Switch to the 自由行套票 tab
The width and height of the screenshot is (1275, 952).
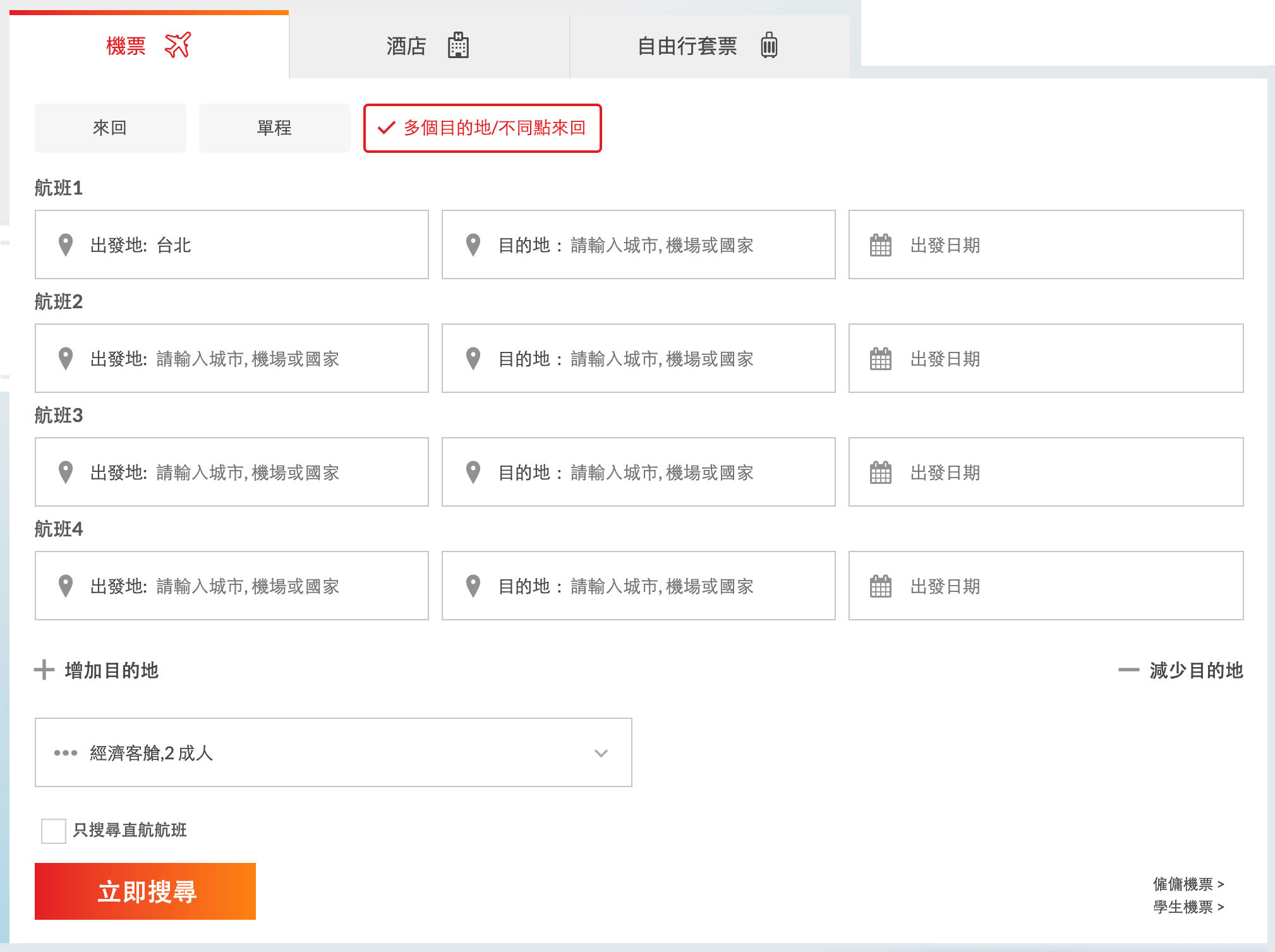709,46
